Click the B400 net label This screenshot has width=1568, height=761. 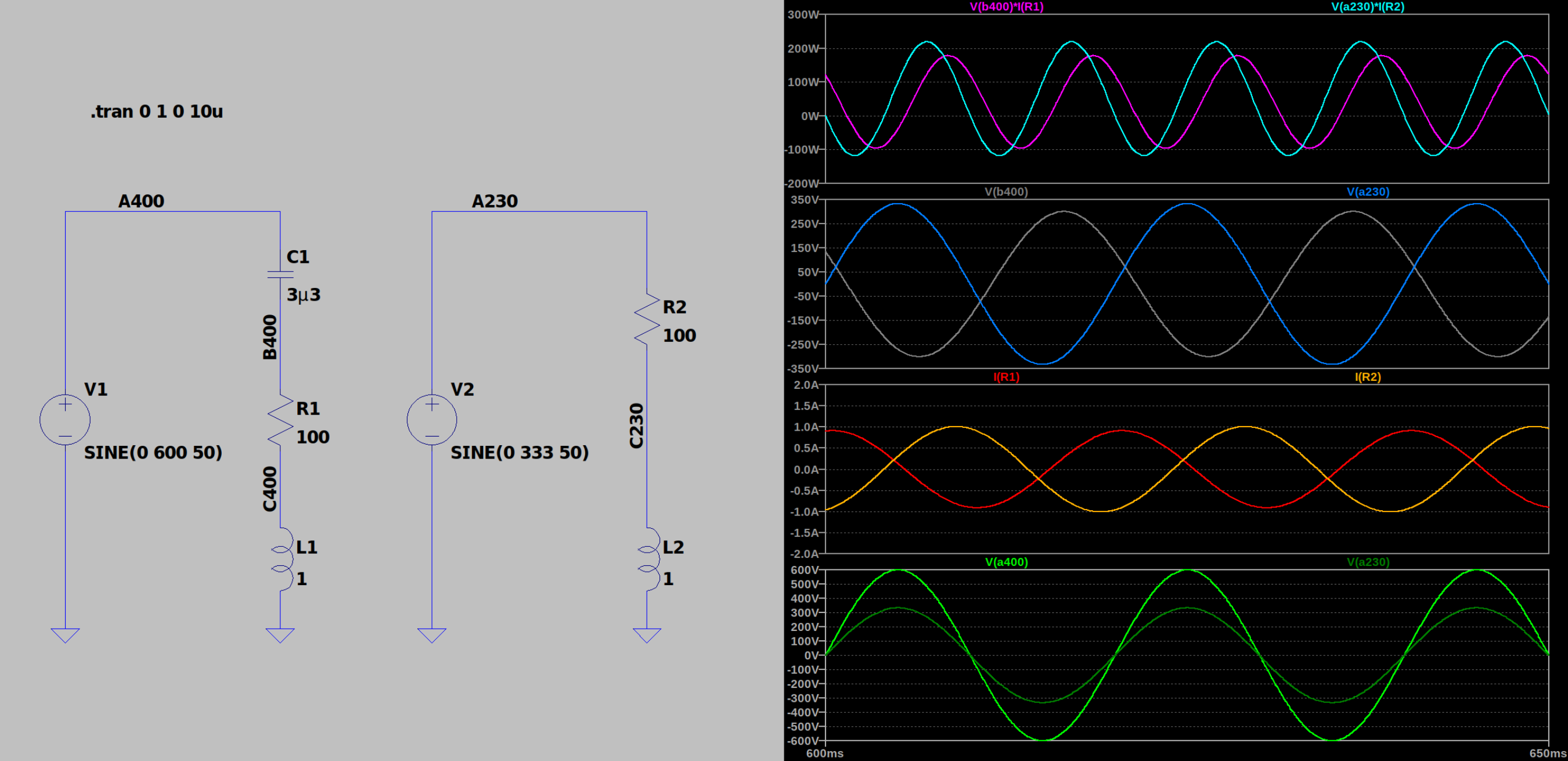click(269, 337)
